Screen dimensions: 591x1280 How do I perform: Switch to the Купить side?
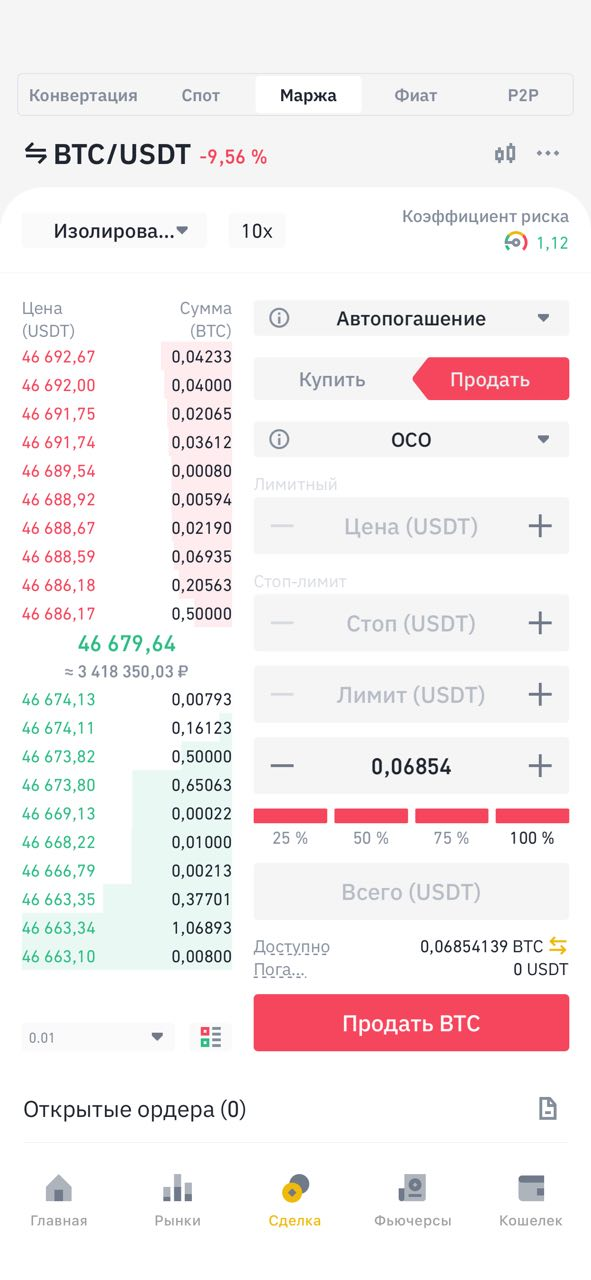point(332,380)
